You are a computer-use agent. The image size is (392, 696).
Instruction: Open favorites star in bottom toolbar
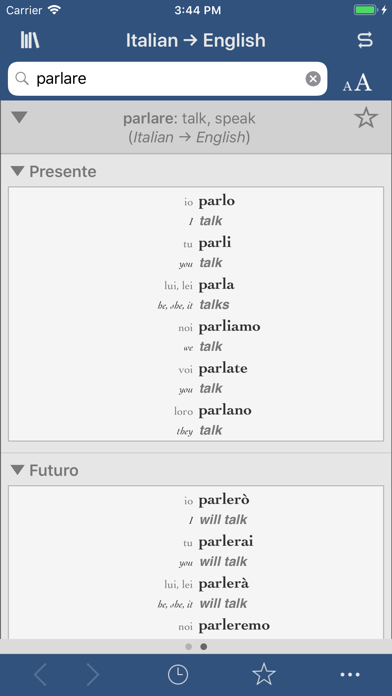(x=264, y=674)
